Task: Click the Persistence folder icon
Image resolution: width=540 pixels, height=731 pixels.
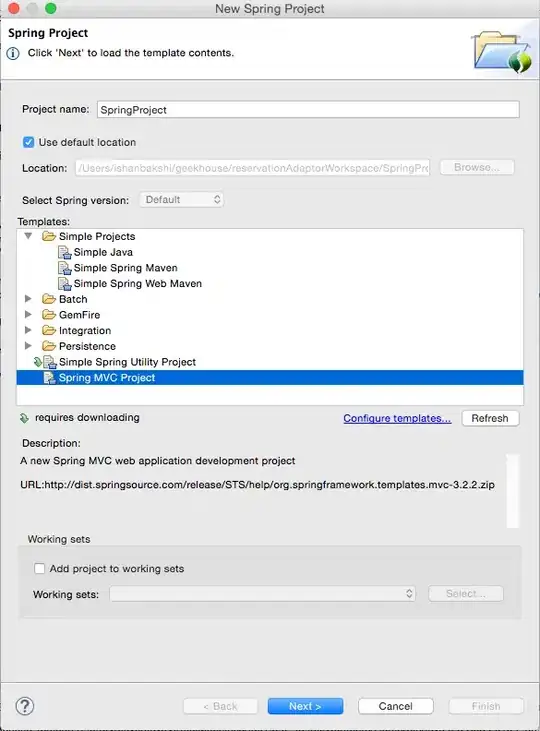Action: pos(49,346)
